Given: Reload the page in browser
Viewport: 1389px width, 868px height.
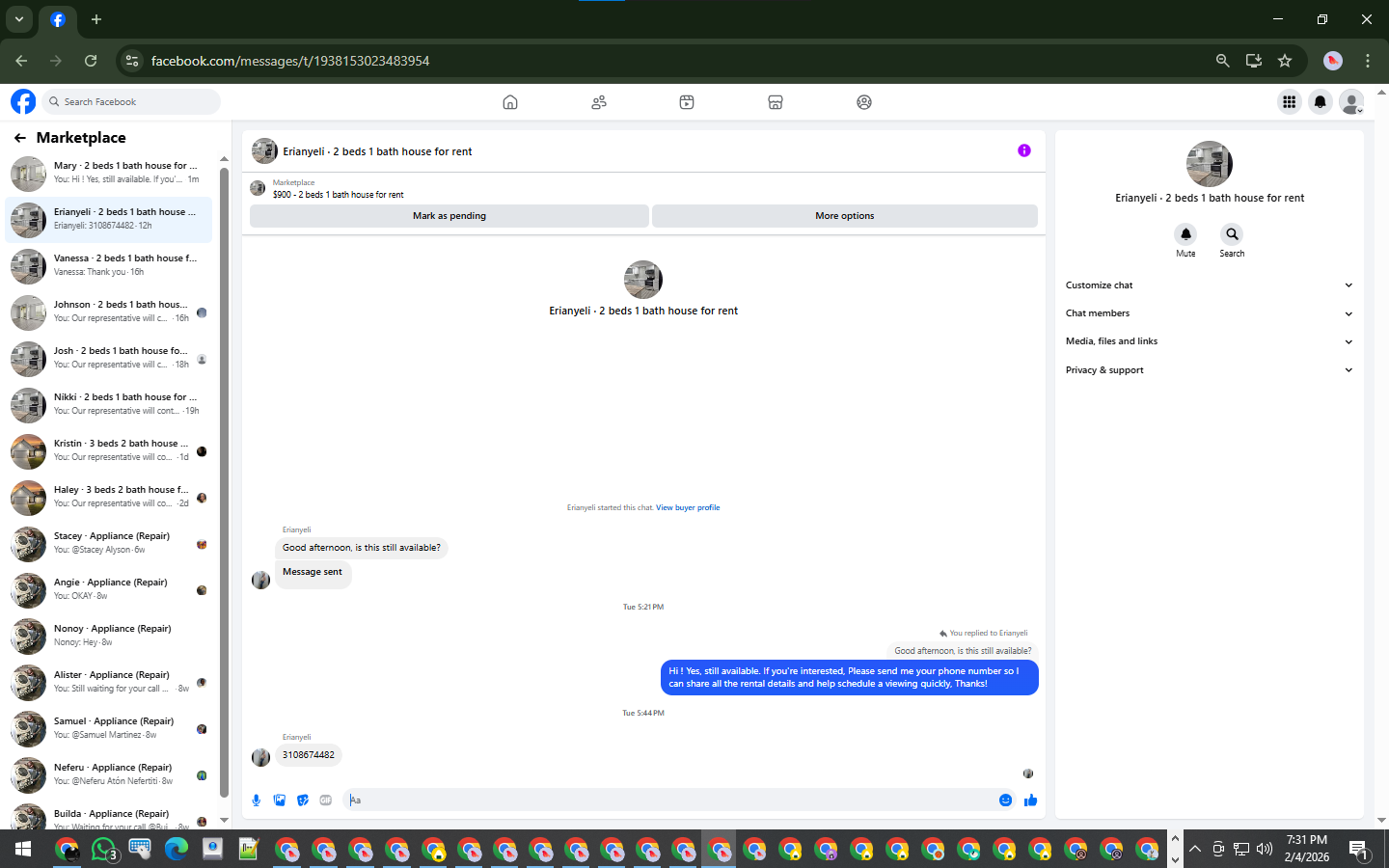Looking at the screenshot, I should point(91,61).
